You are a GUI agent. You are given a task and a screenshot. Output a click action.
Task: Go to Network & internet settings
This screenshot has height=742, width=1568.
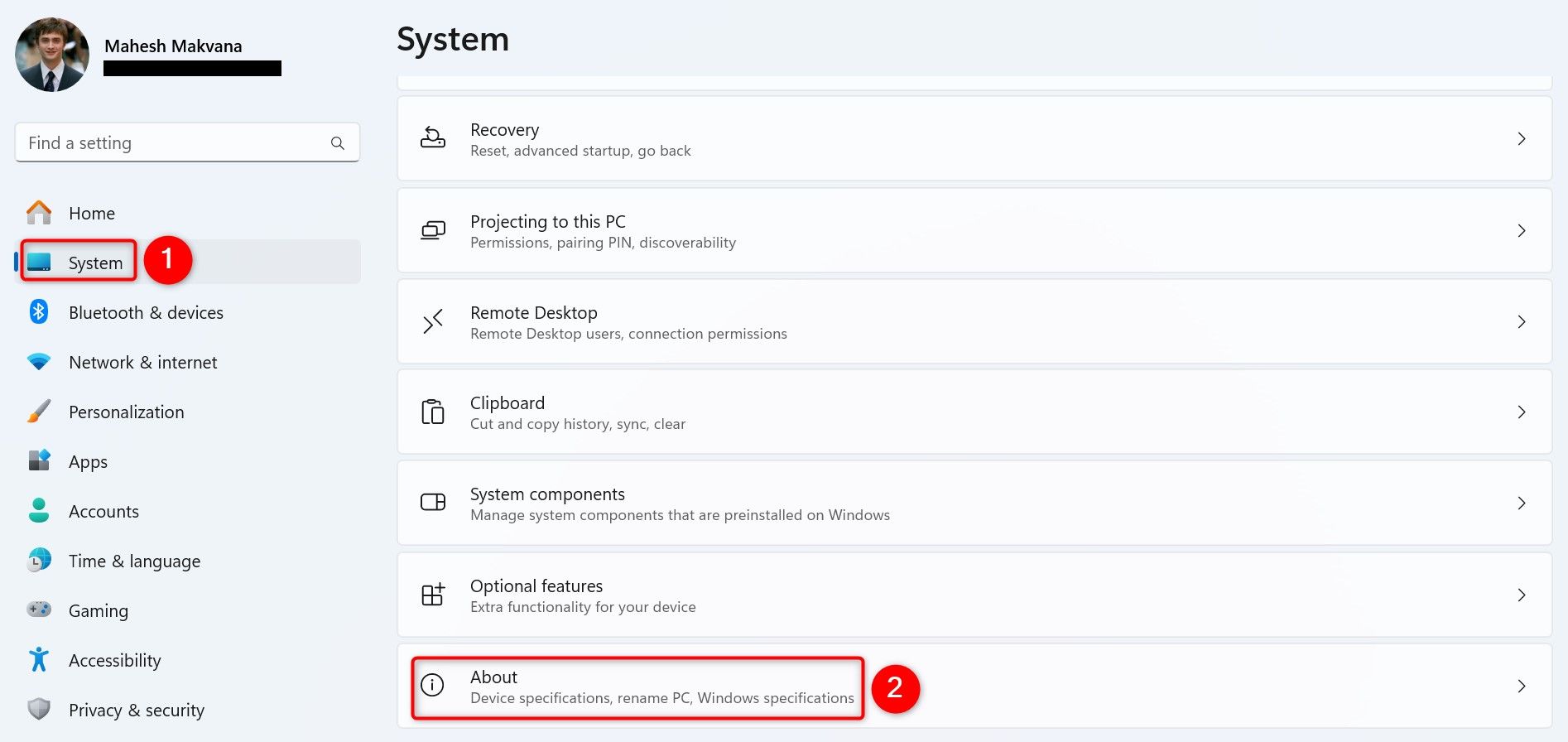142,363
